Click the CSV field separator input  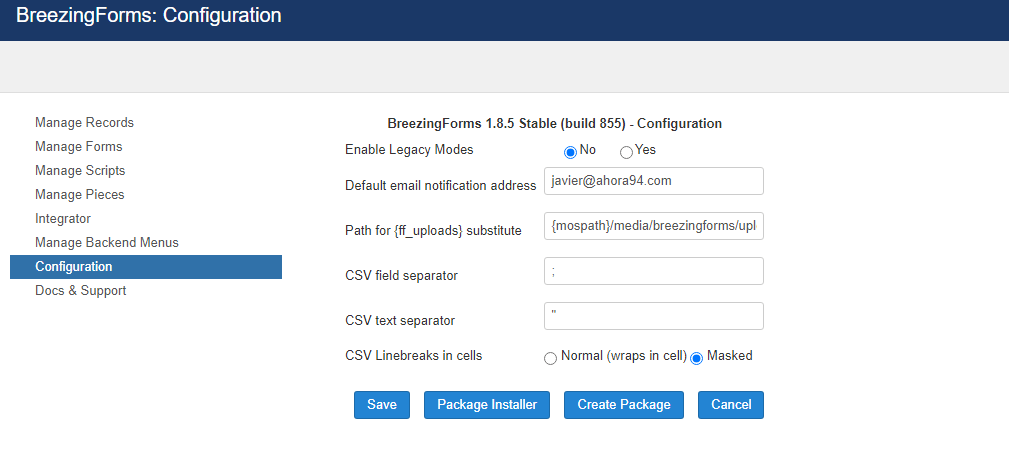point(654,271)
